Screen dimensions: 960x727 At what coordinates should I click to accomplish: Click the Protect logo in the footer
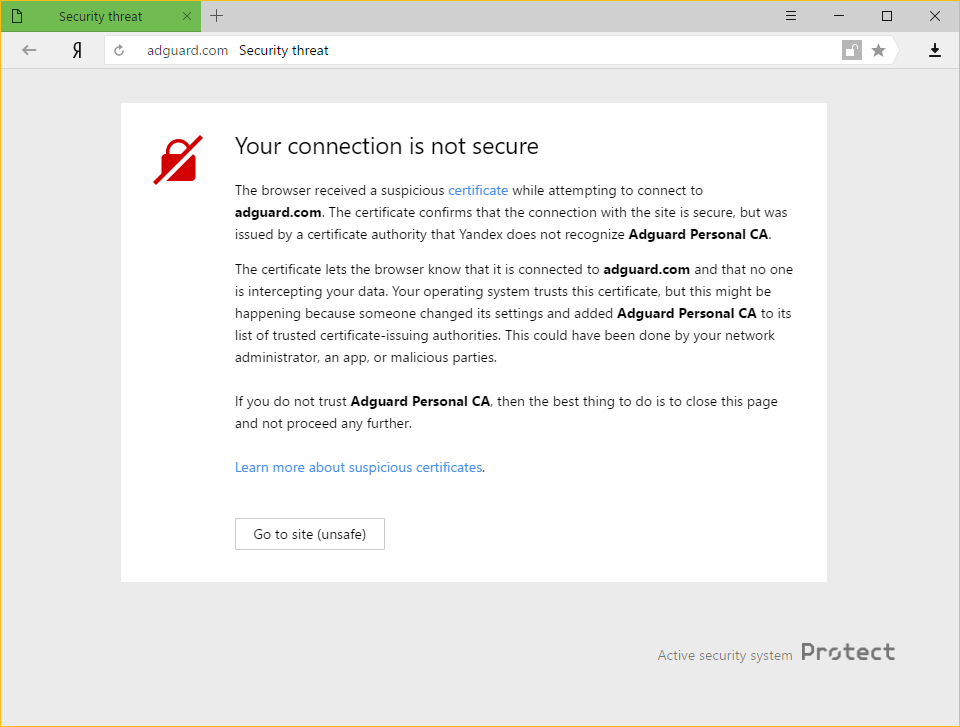848,652
